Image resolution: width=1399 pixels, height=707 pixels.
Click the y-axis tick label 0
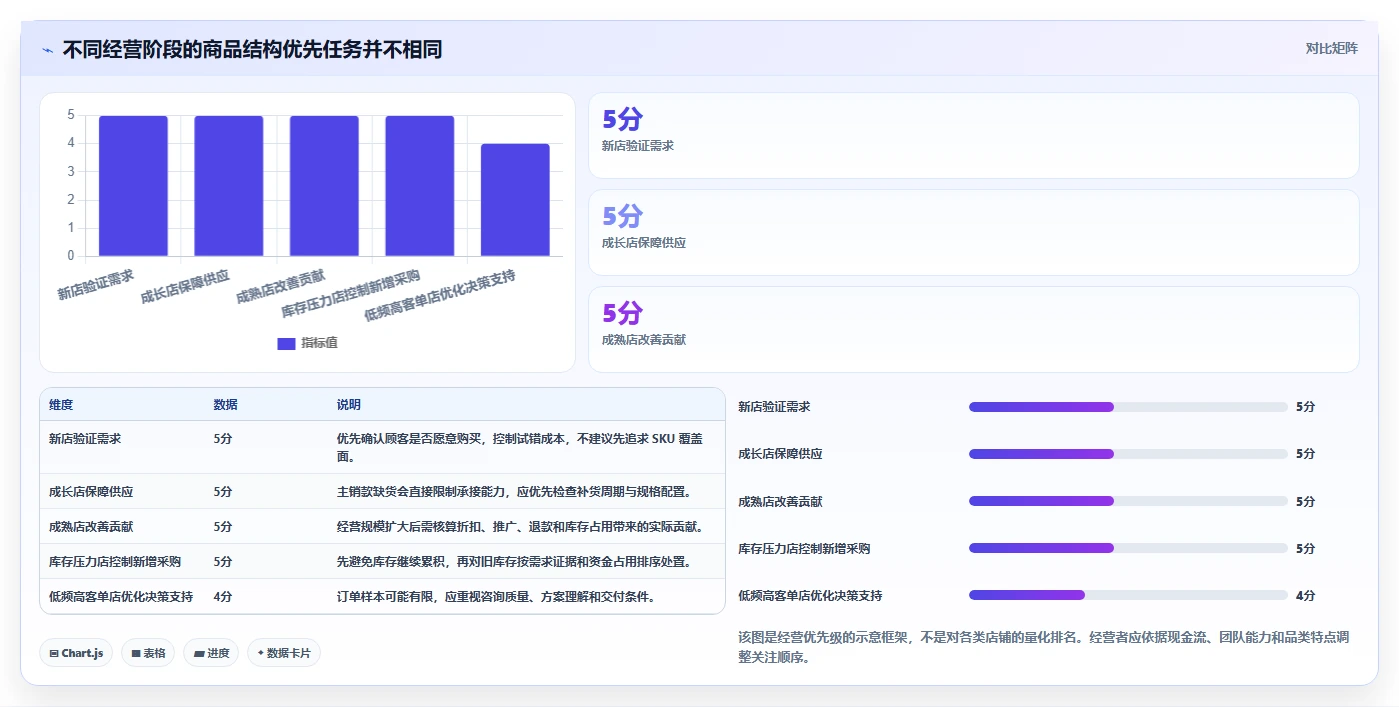tap(71, 256)
